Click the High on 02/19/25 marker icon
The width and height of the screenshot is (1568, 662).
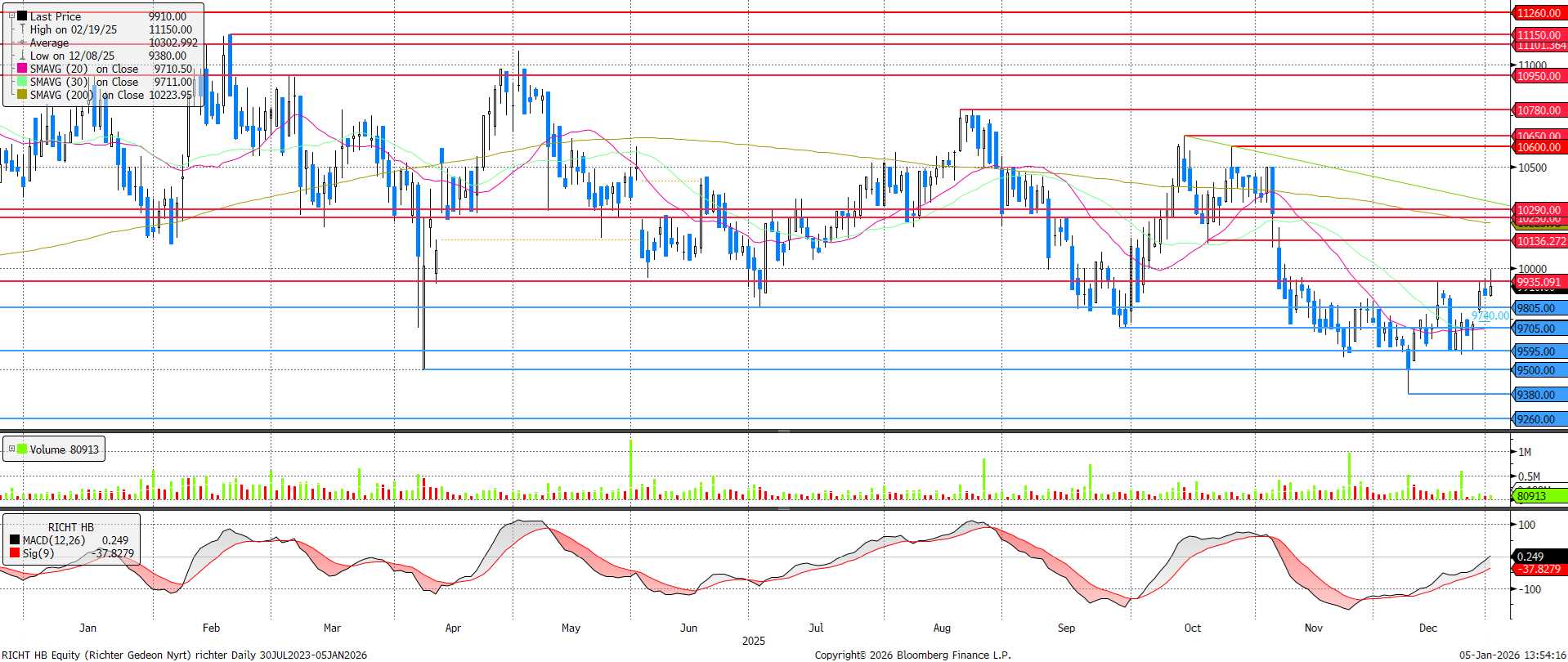pyautogui.click(x=22, y=29)
